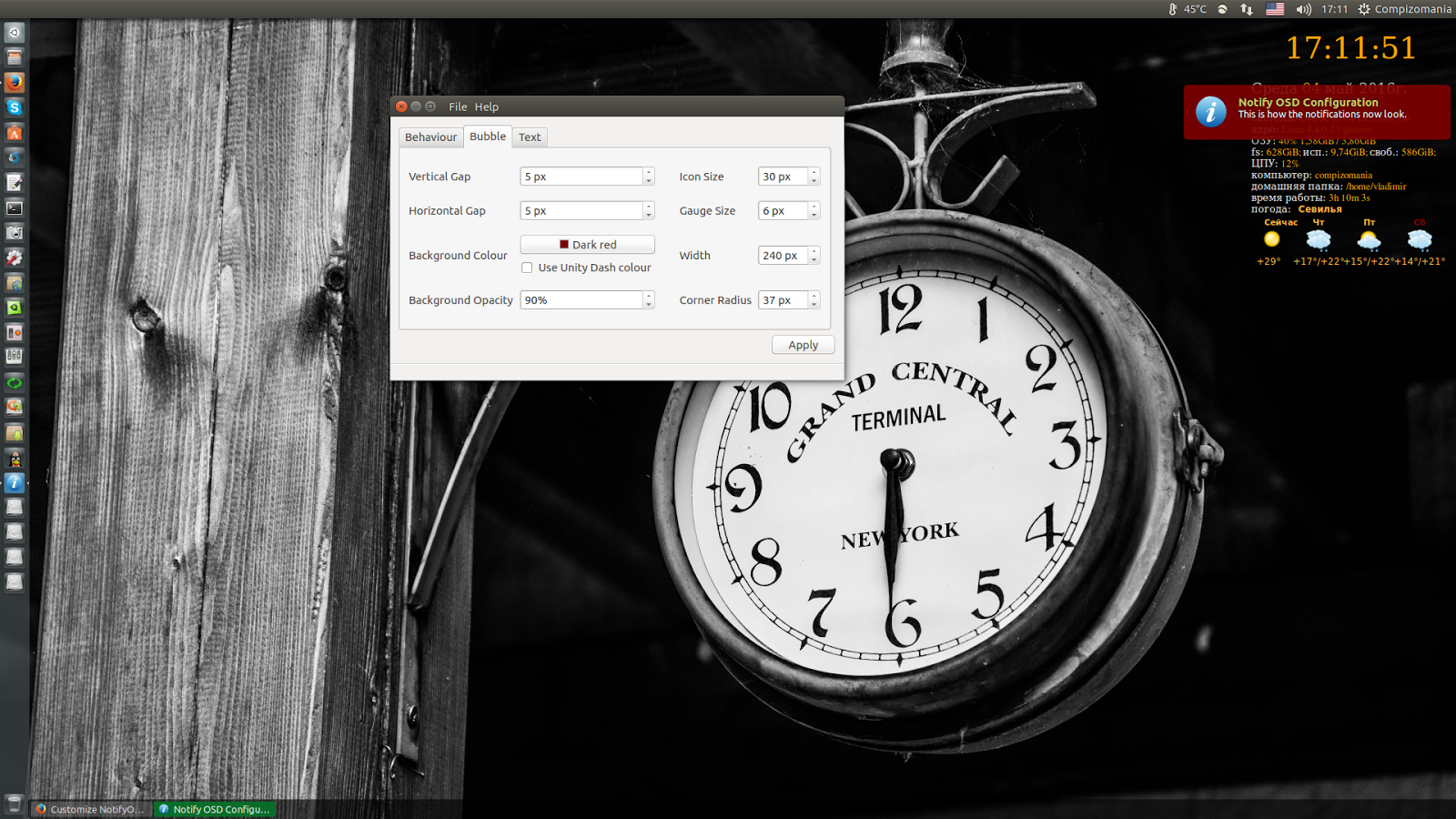The height and width of the screenshot is (819, 1456).
Task: Open the session gear menu Compizomania
Action: (1404, 9)
